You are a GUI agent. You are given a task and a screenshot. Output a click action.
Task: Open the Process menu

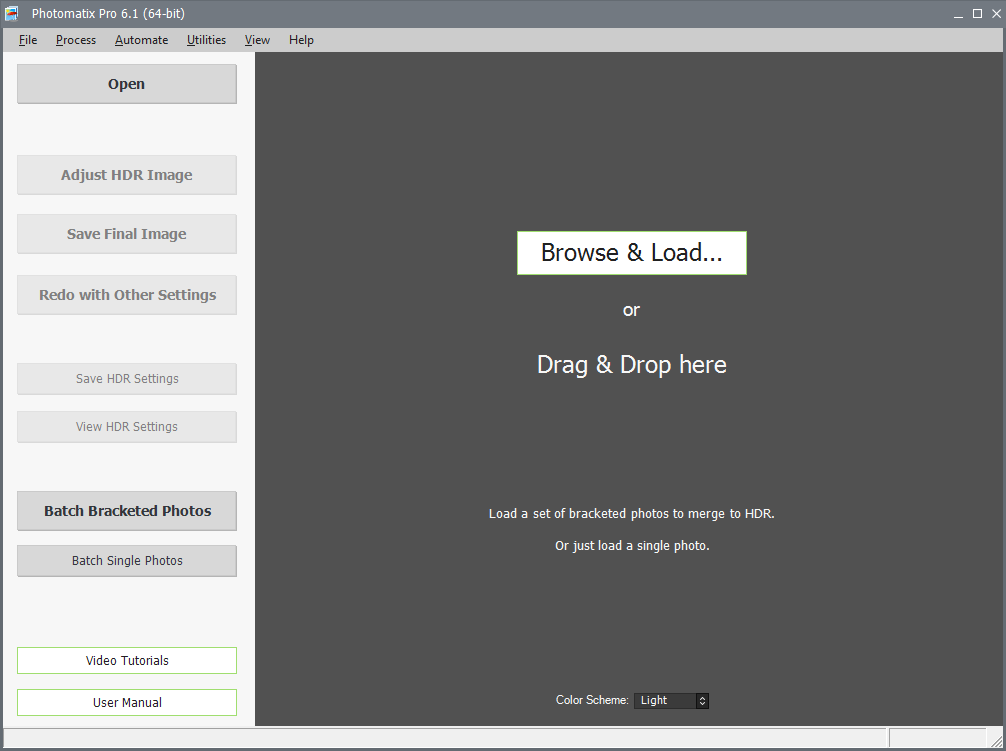pyautogui.click(x=76, y=40)
